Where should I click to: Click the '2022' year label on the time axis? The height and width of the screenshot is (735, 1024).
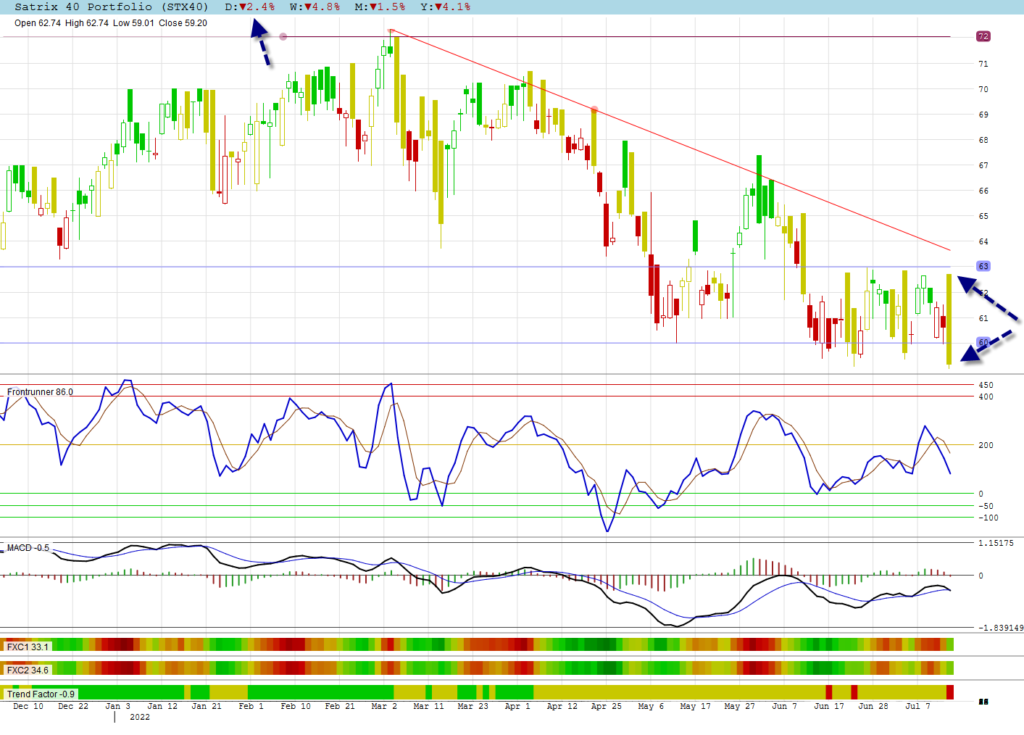pos(140,717)
